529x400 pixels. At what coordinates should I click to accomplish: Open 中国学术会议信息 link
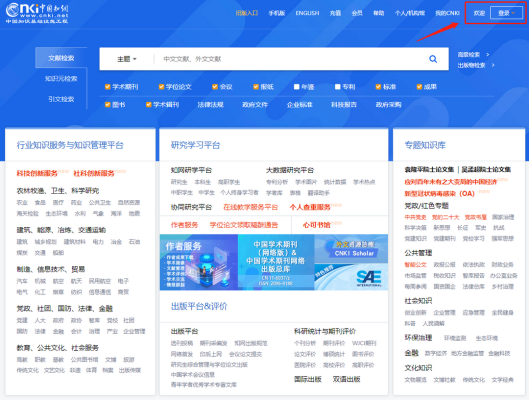(193, 375)
